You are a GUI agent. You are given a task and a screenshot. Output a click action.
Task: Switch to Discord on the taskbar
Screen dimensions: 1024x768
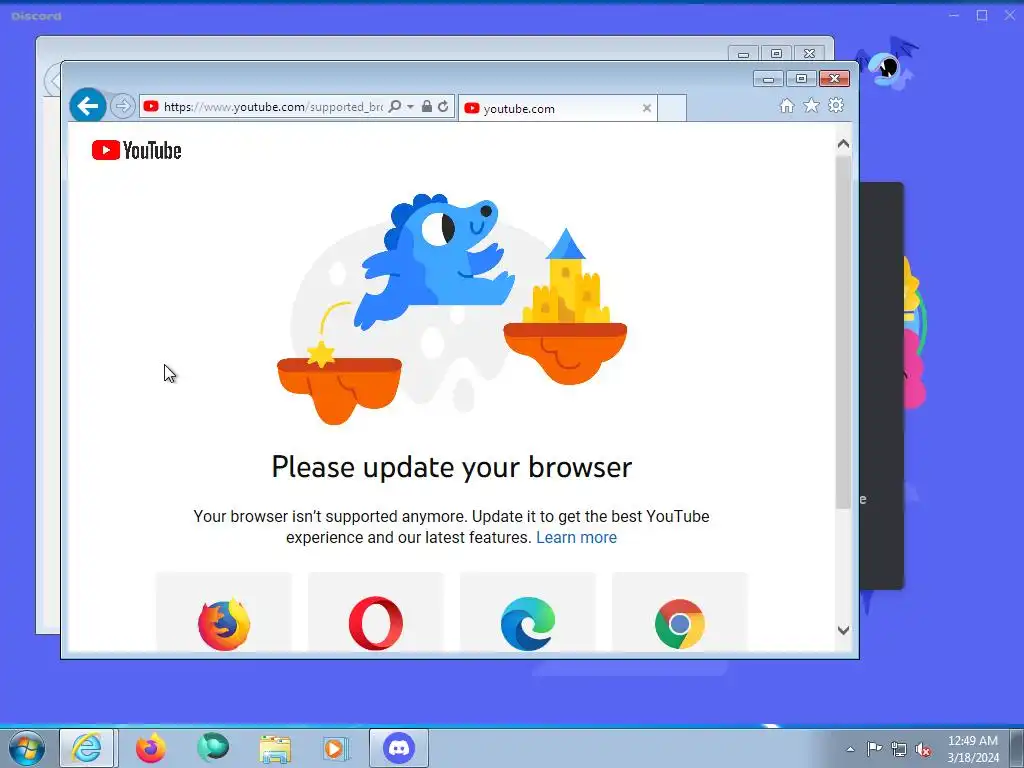tap(399, 748)
